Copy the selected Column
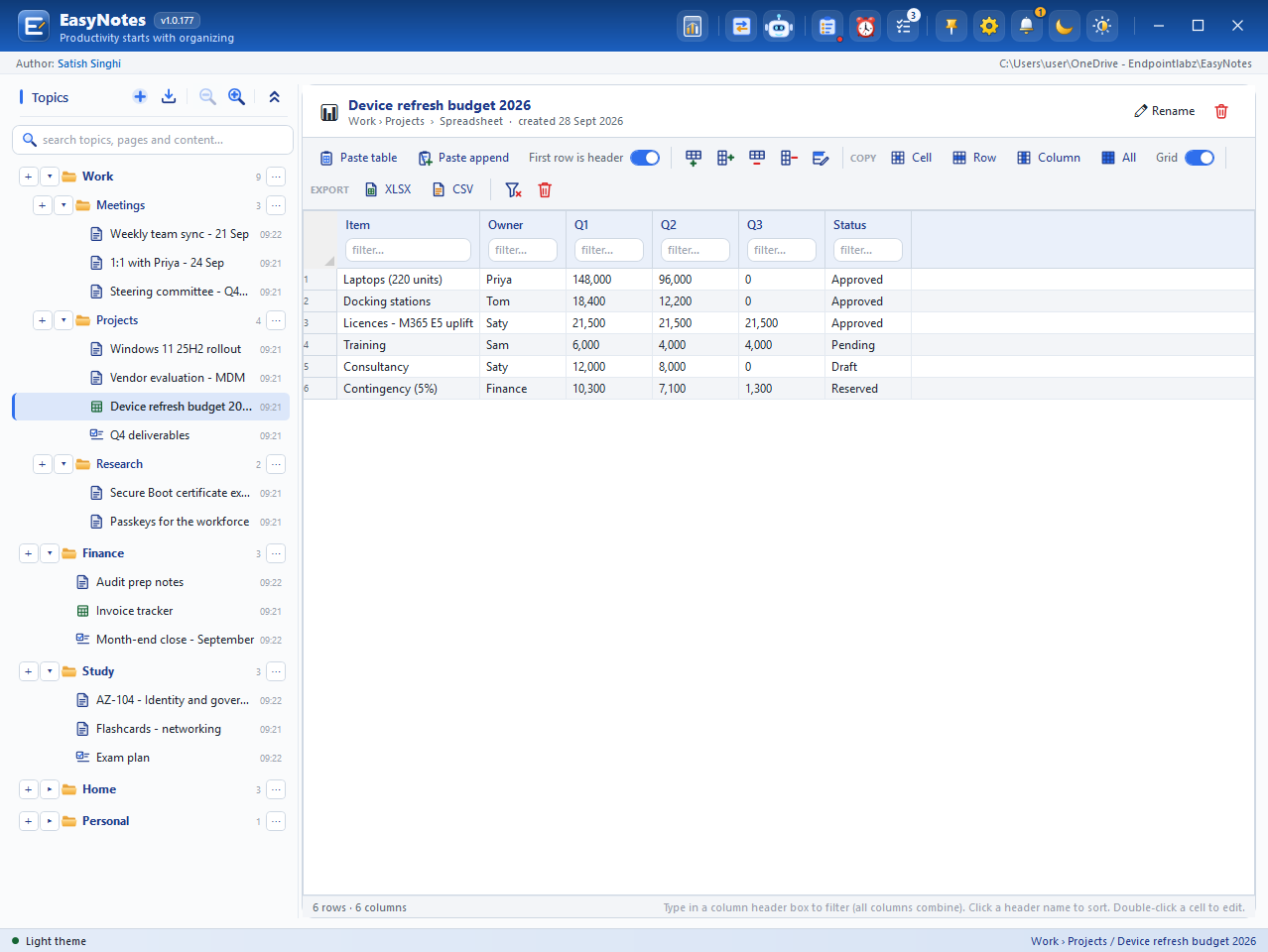 click(1049, 158)
